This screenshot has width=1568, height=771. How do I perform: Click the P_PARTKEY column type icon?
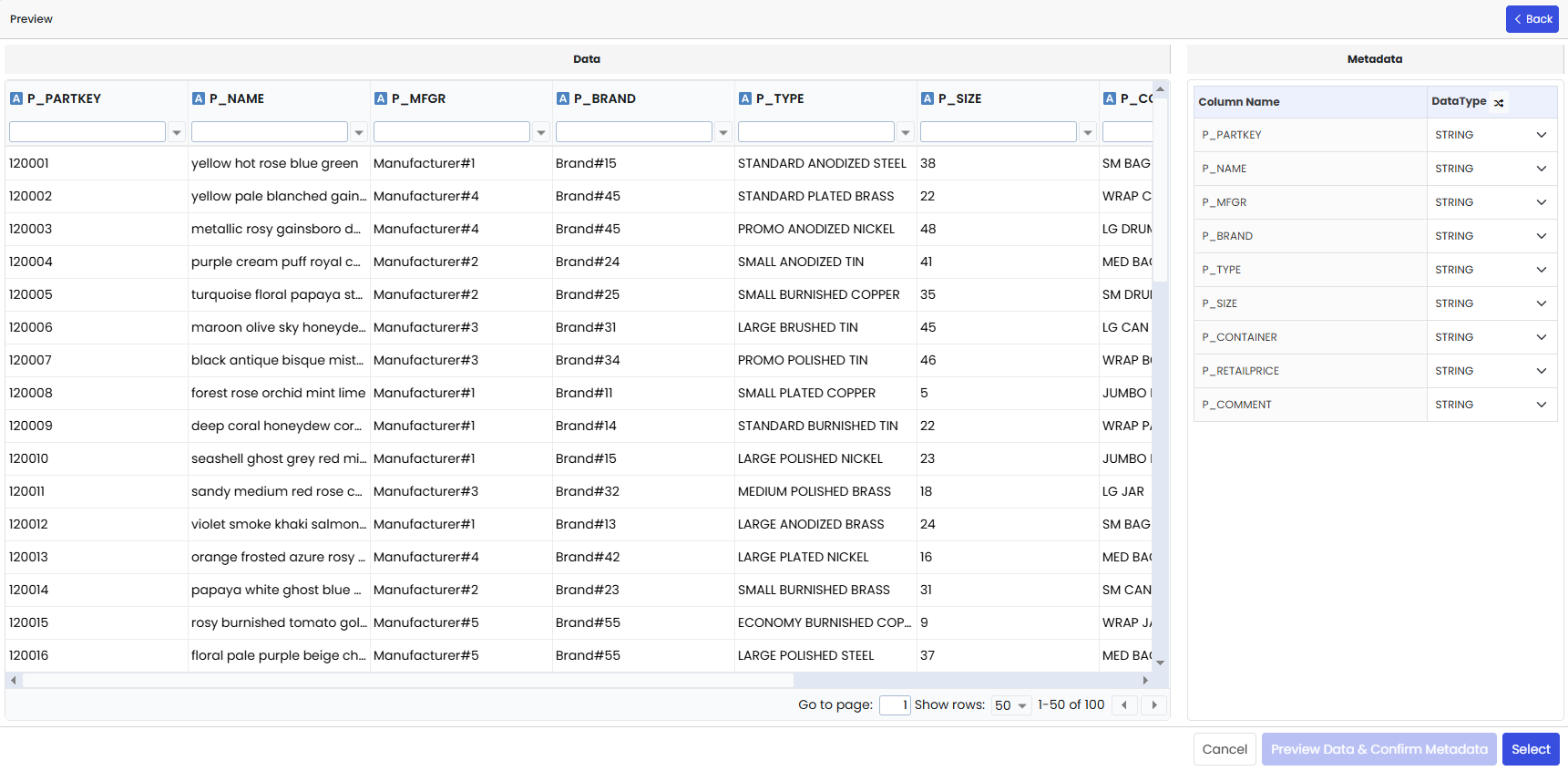(16, 98)
